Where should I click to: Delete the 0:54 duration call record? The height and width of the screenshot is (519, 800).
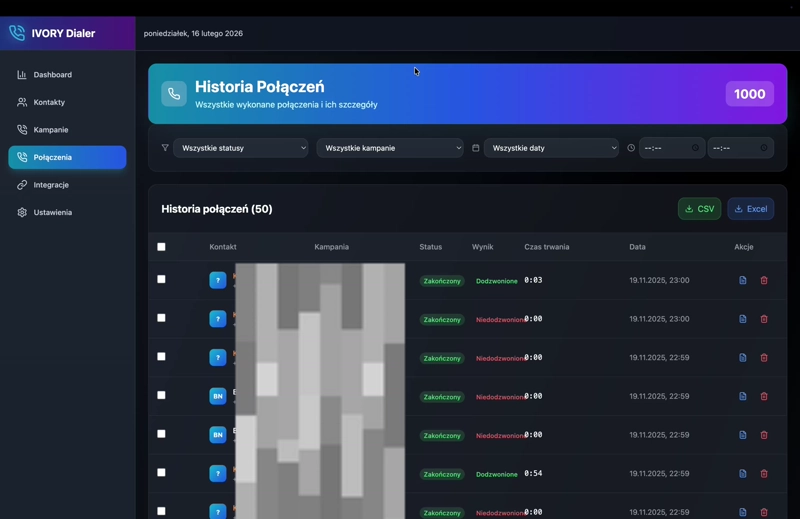pos(764,474)
